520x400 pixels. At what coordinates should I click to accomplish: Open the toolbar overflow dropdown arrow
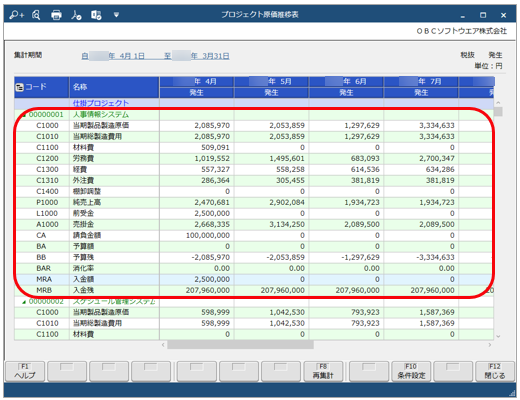tap(116, 15)
